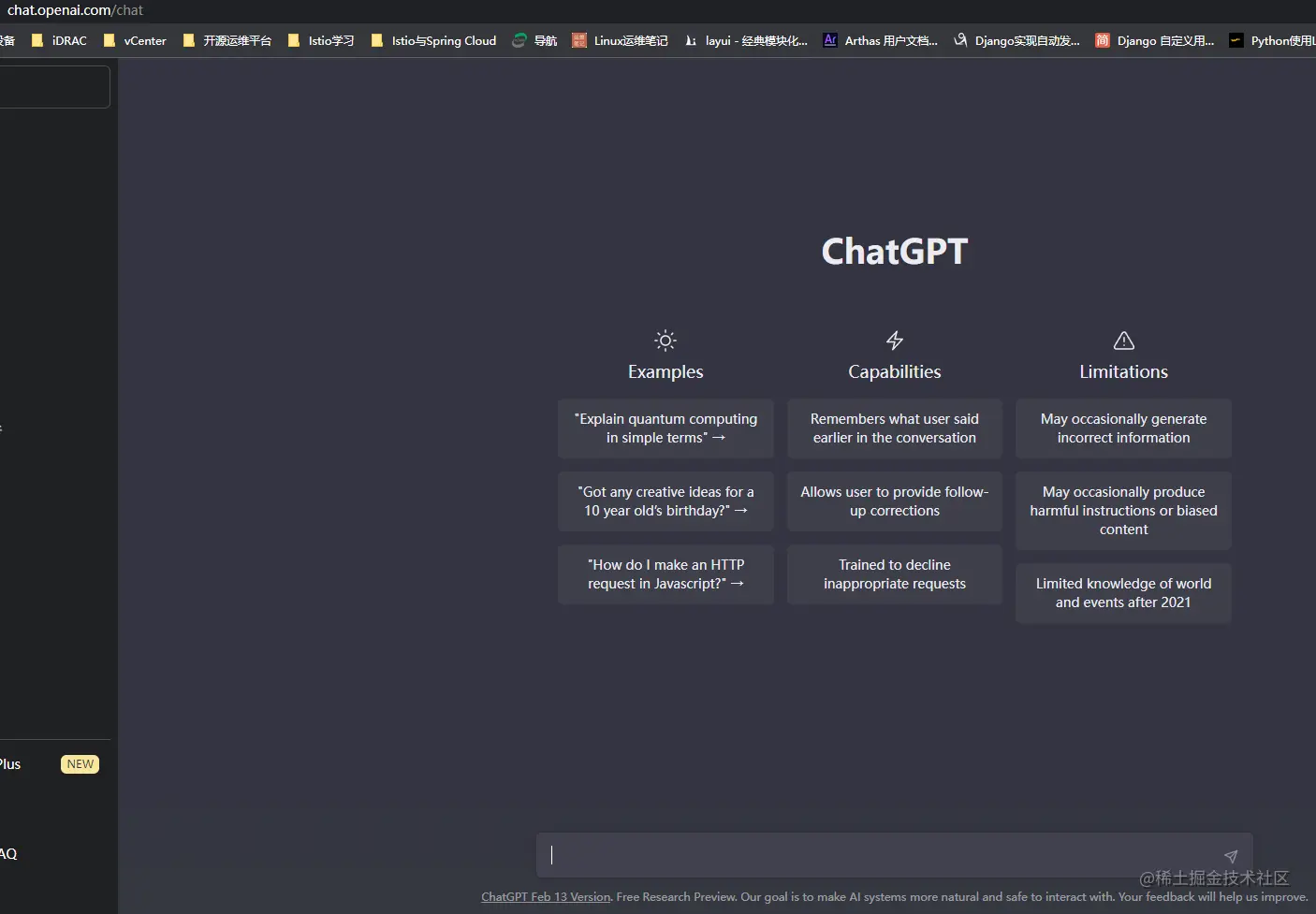Click the warning triangle Limitations icon
This screenshot has height=914, width=1316.
[1124, 341]
